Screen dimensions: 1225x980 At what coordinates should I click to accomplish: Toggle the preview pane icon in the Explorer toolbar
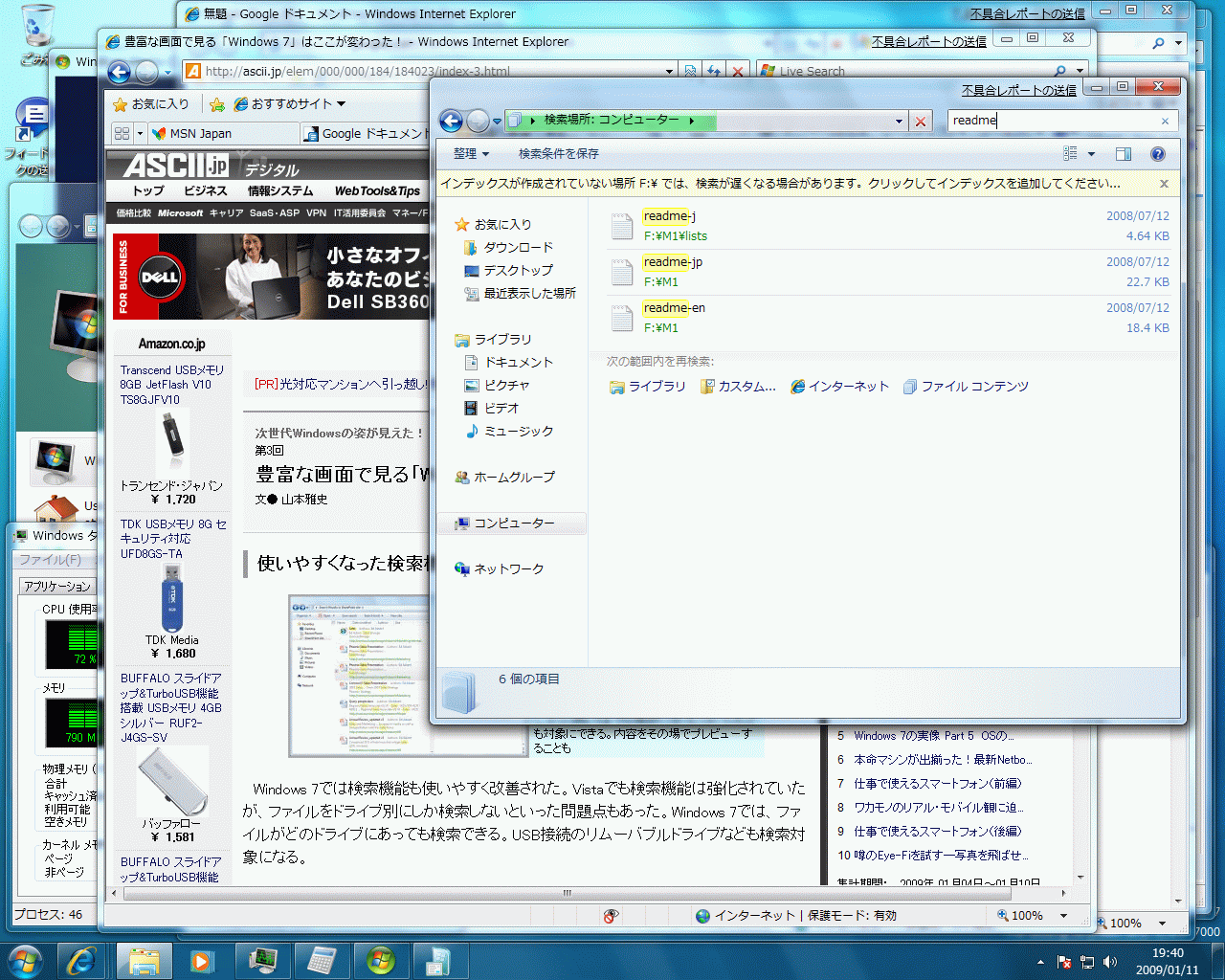[x=1124, y=154]
